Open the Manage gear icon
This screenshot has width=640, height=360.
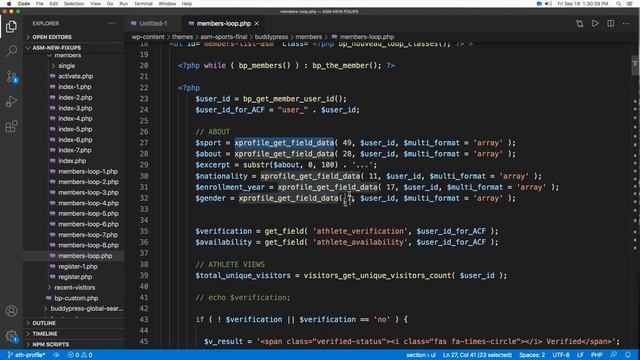click(x=11, y=336)
